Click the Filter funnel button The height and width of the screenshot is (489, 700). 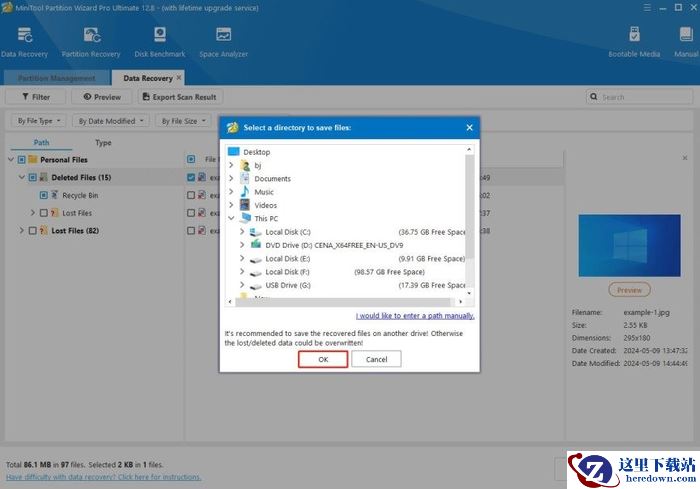point(36,97)
